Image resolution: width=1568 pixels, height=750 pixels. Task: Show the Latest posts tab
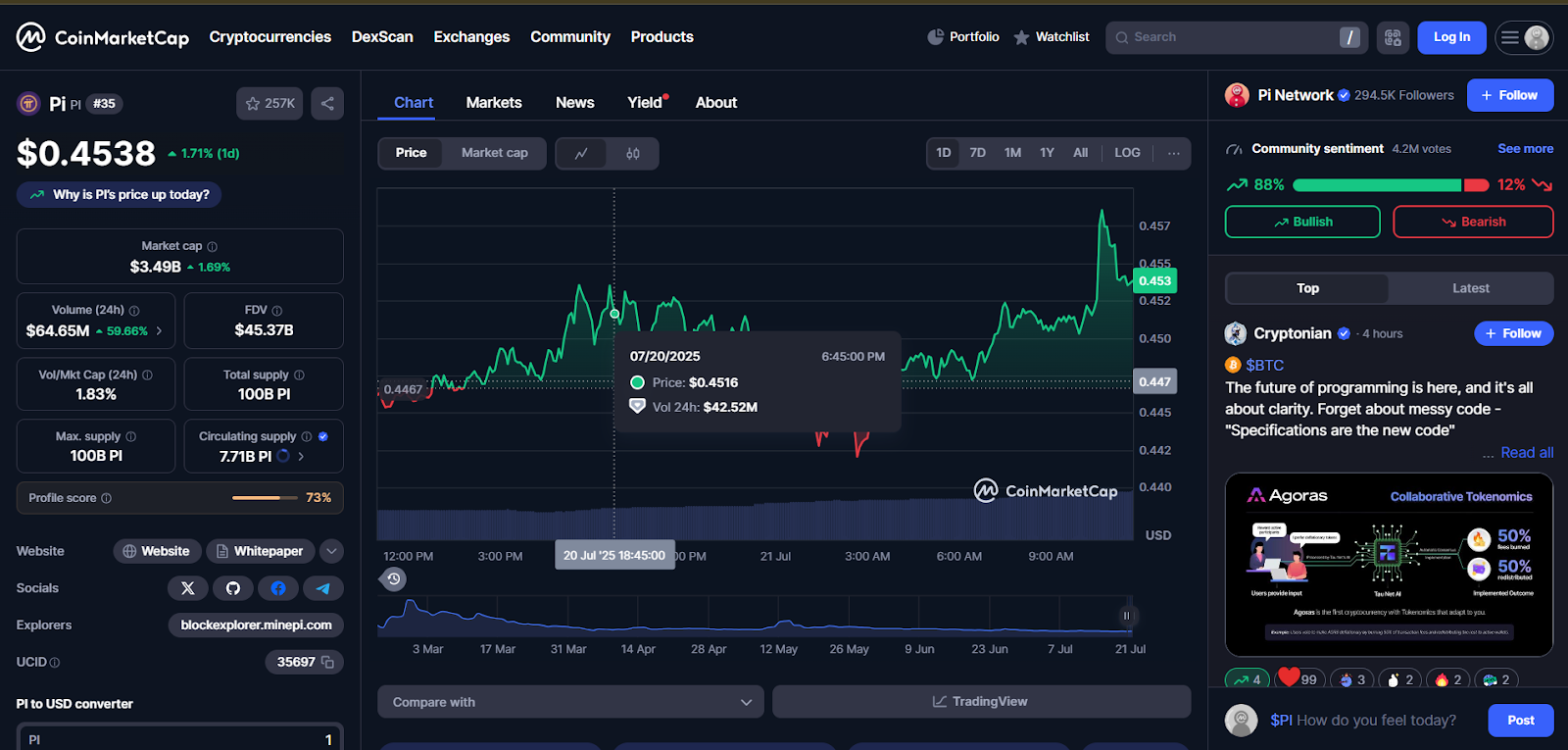1470,288
